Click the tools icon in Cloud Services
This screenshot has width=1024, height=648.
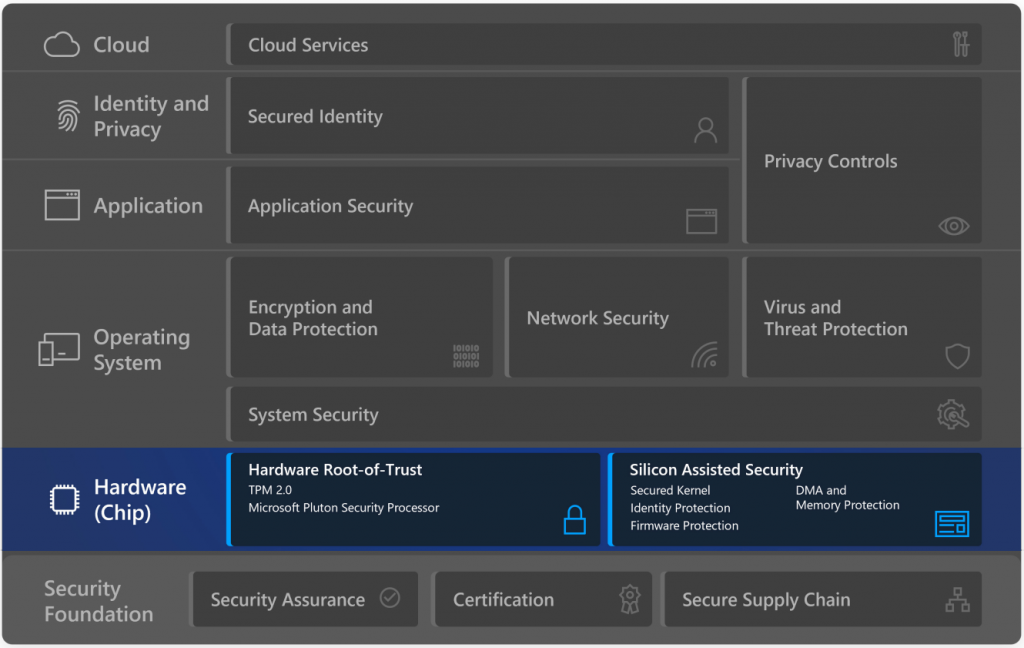point(959,44)
